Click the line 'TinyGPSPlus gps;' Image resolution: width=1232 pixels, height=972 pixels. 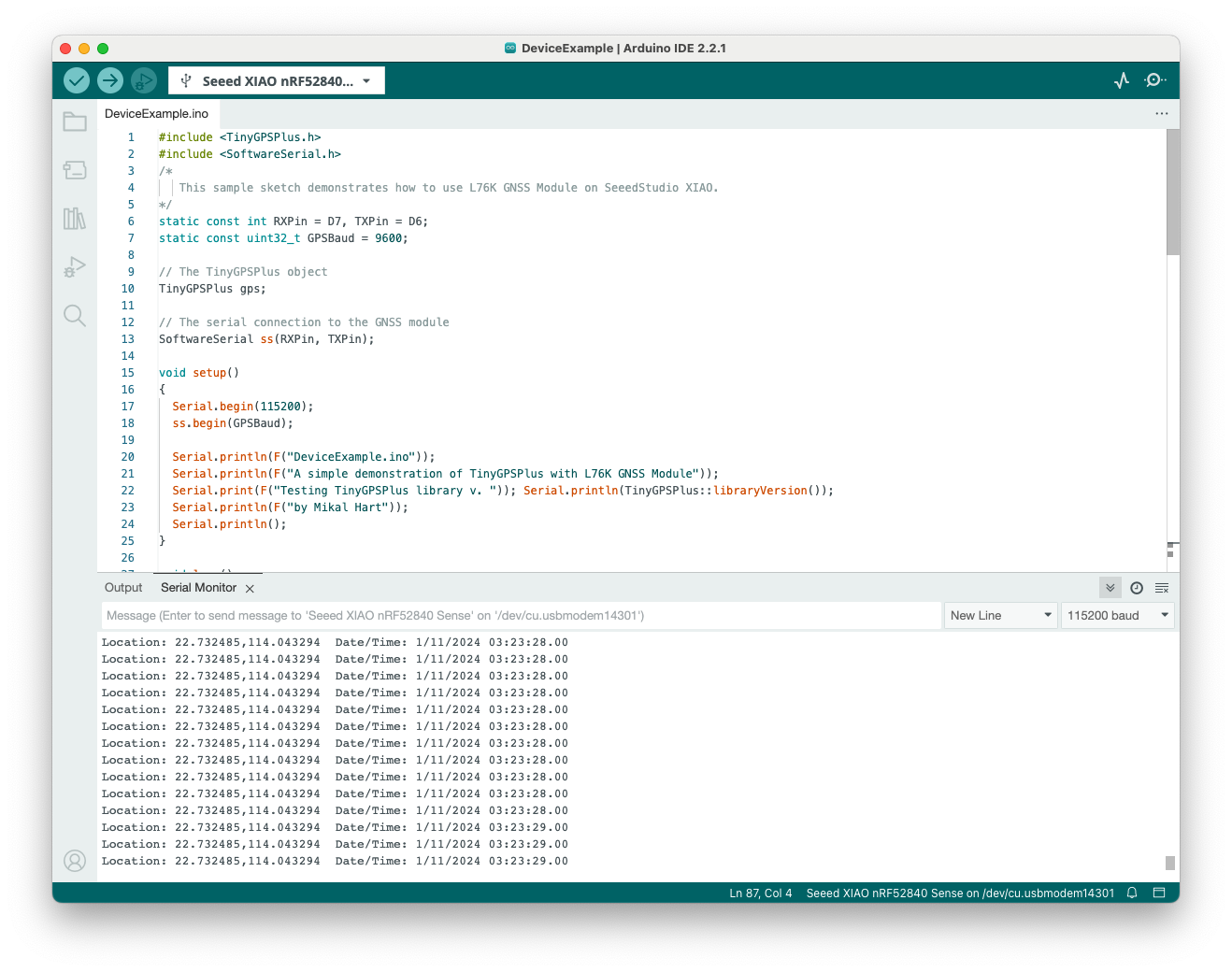pos(212,289)
